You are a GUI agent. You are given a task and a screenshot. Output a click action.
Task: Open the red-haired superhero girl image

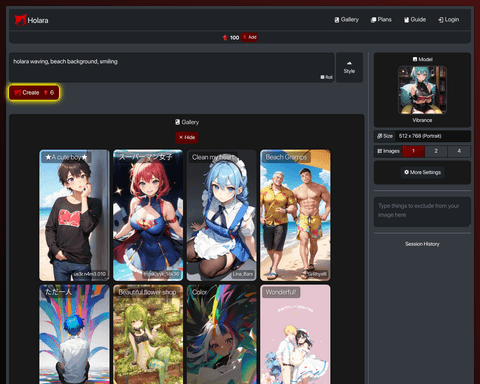click(x=148, y=215)
